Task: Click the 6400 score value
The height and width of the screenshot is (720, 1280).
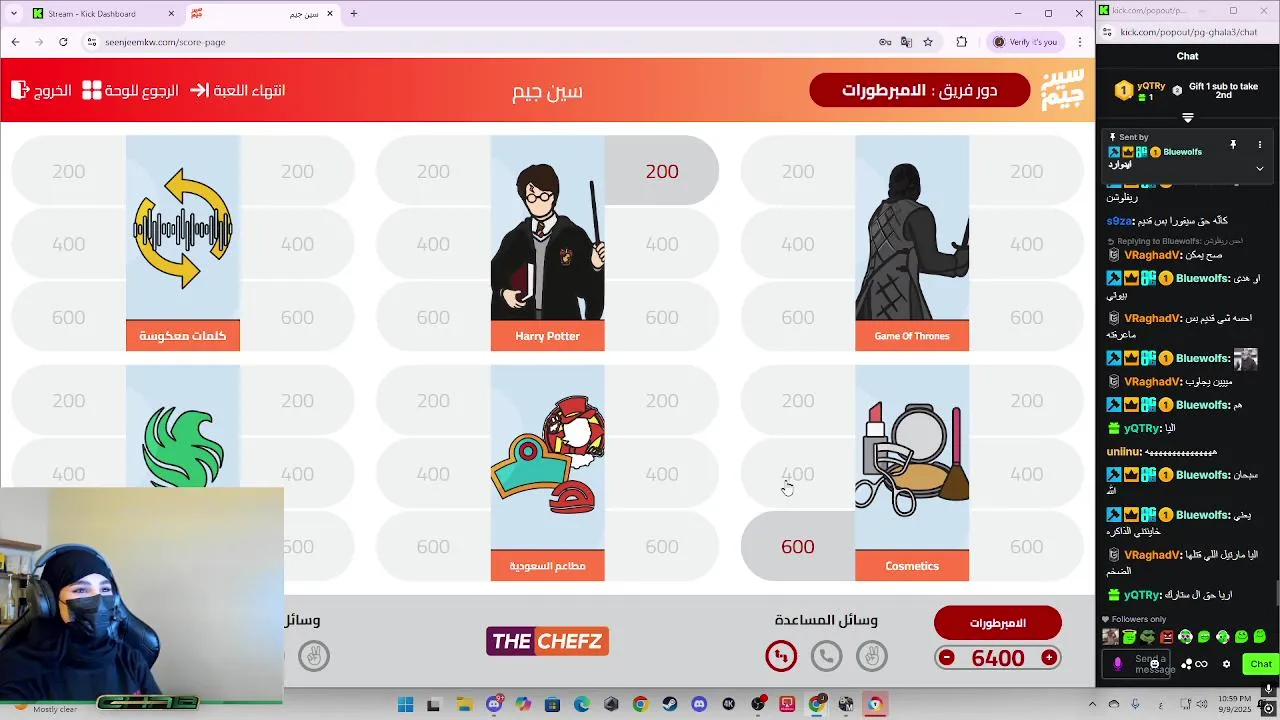Action: click(x=998, y=658)
